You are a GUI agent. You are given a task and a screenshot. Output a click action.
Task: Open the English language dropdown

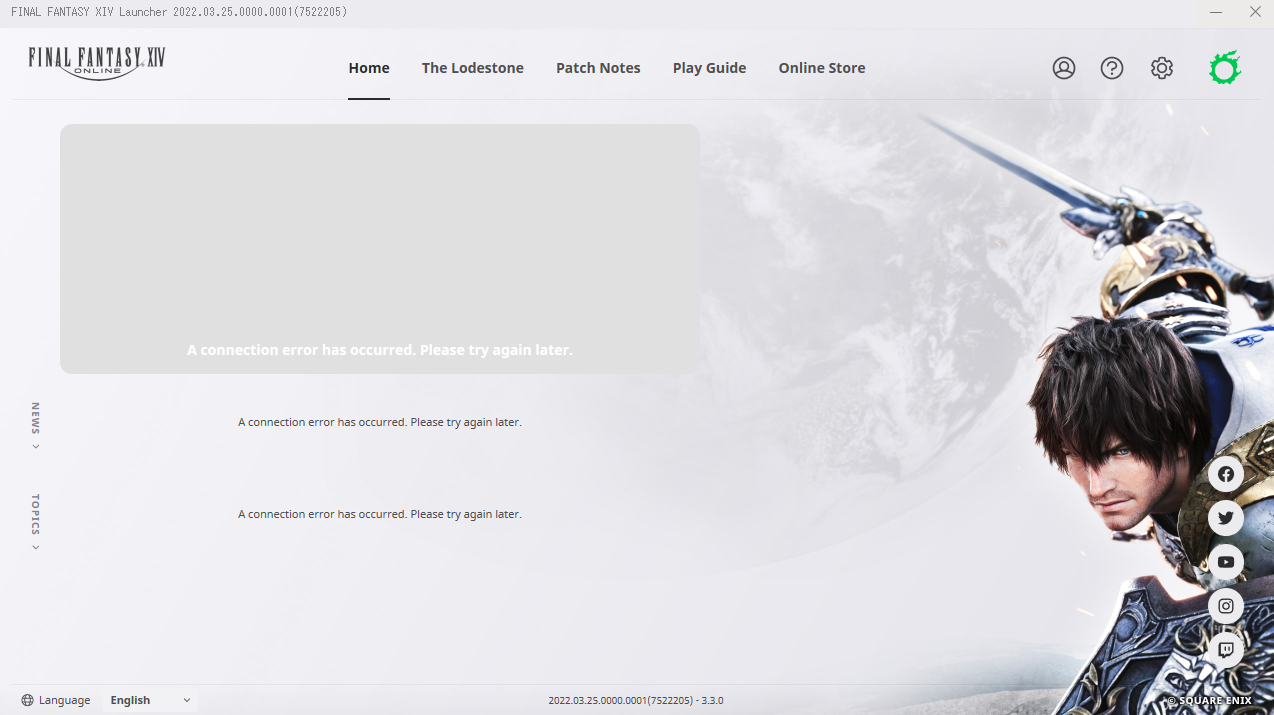click(150, 700)
